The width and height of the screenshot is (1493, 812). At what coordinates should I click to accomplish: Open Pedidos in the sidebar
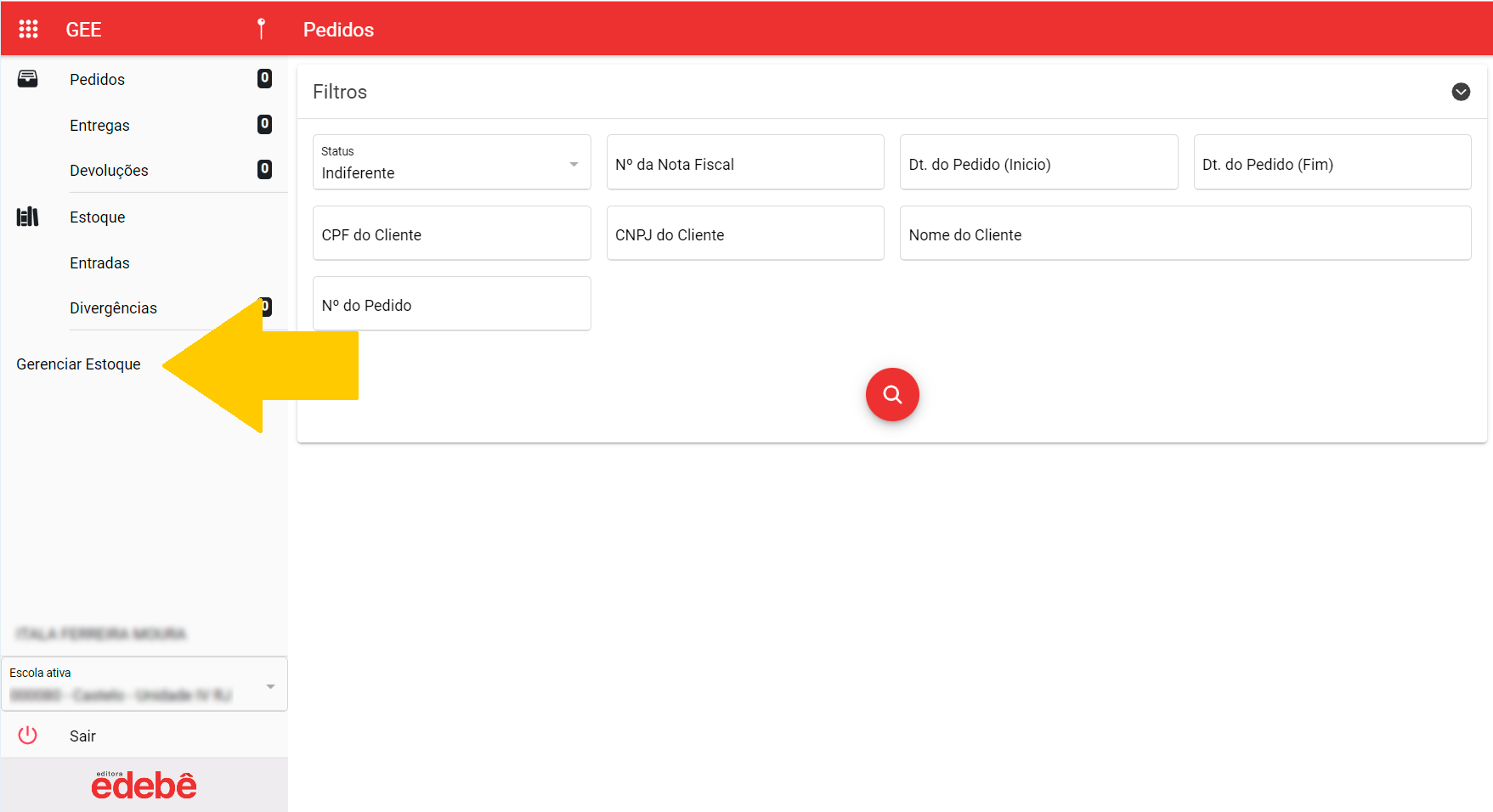(x=97, y=79)
